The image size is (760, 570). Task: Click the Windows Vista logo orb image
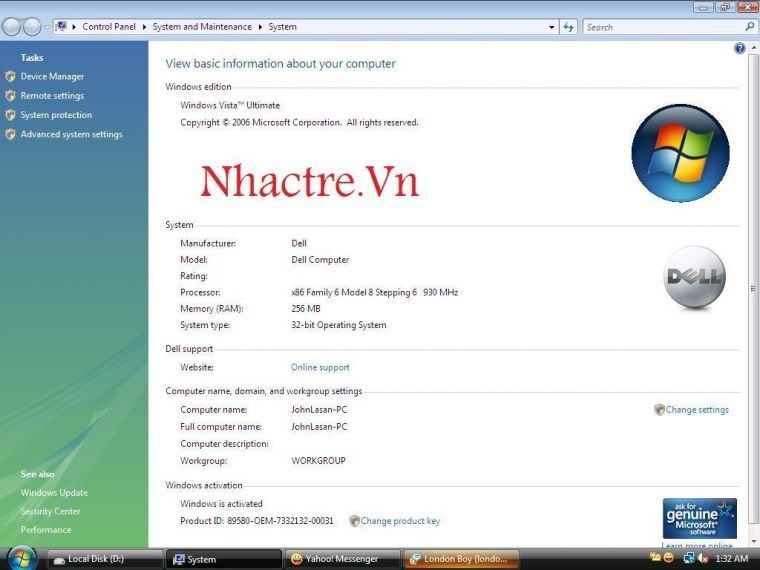(x=681, y=153)
